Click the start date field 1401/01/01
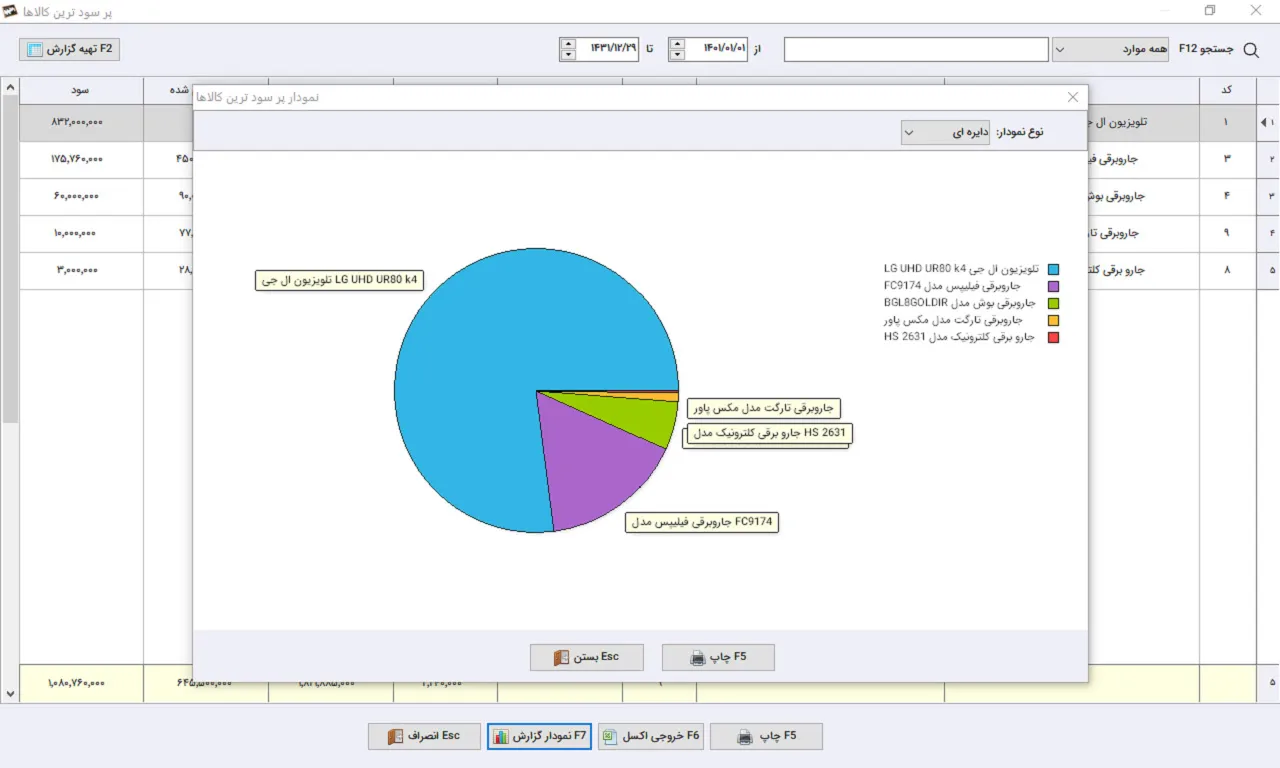1280x768 pixels. 717,49
